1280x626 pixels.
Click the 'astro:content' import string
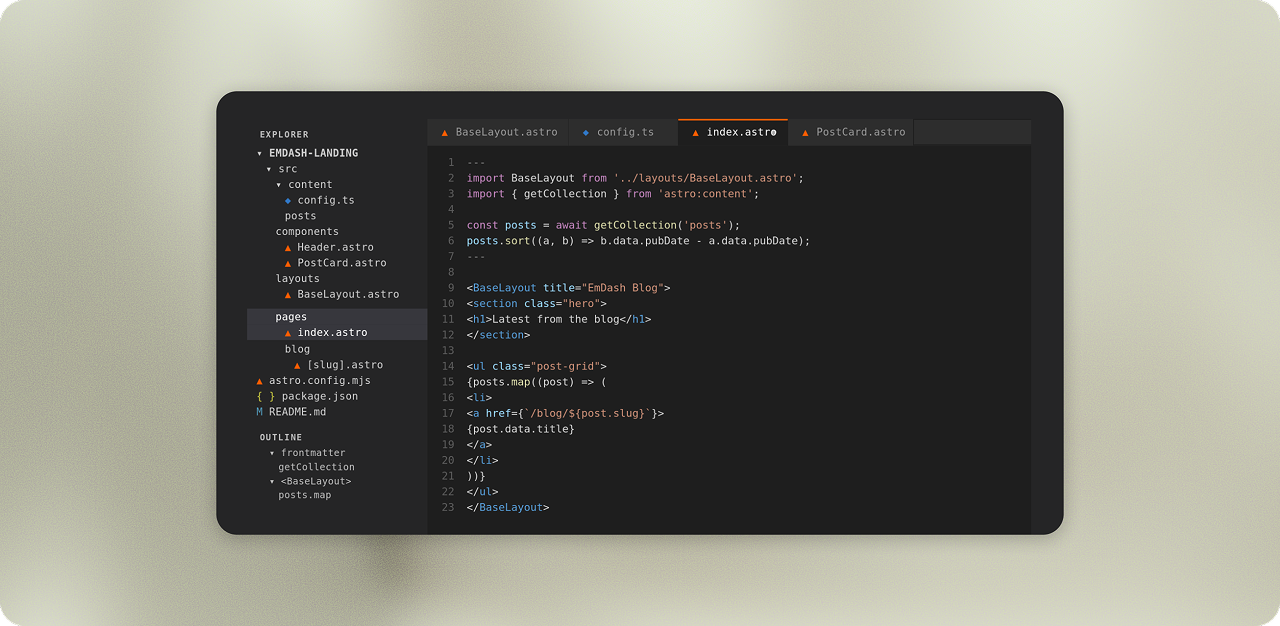tap(705, 194)
